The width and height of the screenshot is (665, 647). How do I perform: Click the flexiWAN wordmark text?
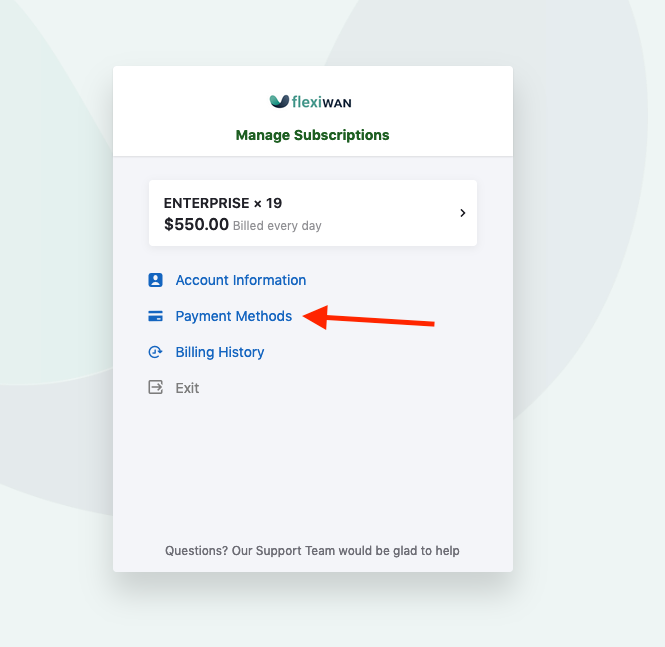click(x=321, y=102)
